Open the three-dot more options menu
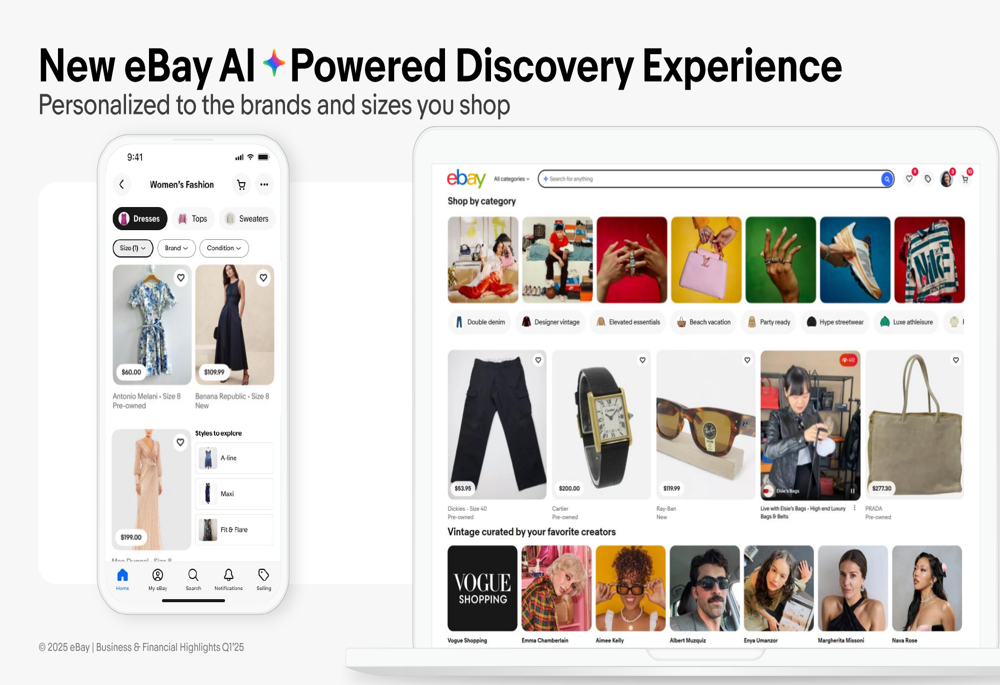The width and height of the screenshot is (1000, 685). pos(264,184)
